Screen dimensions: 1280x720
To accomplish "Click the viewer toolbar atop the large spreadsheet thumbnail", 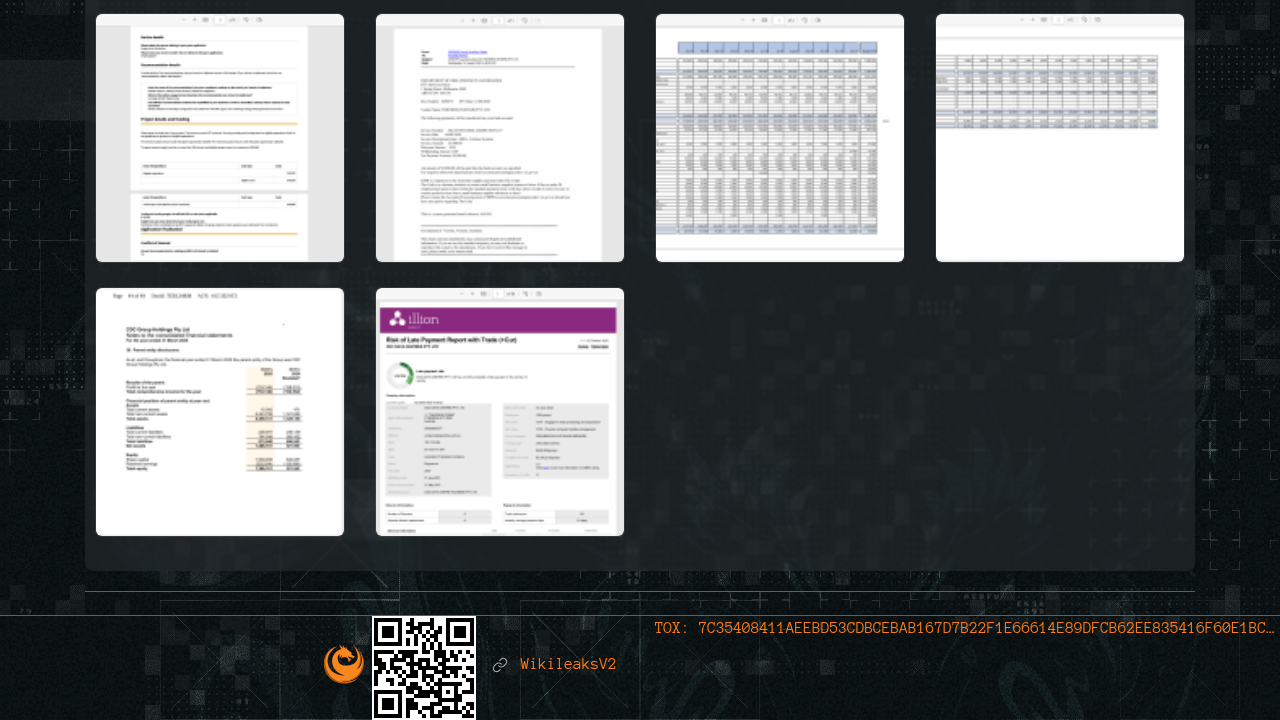I will pos(780,19).
